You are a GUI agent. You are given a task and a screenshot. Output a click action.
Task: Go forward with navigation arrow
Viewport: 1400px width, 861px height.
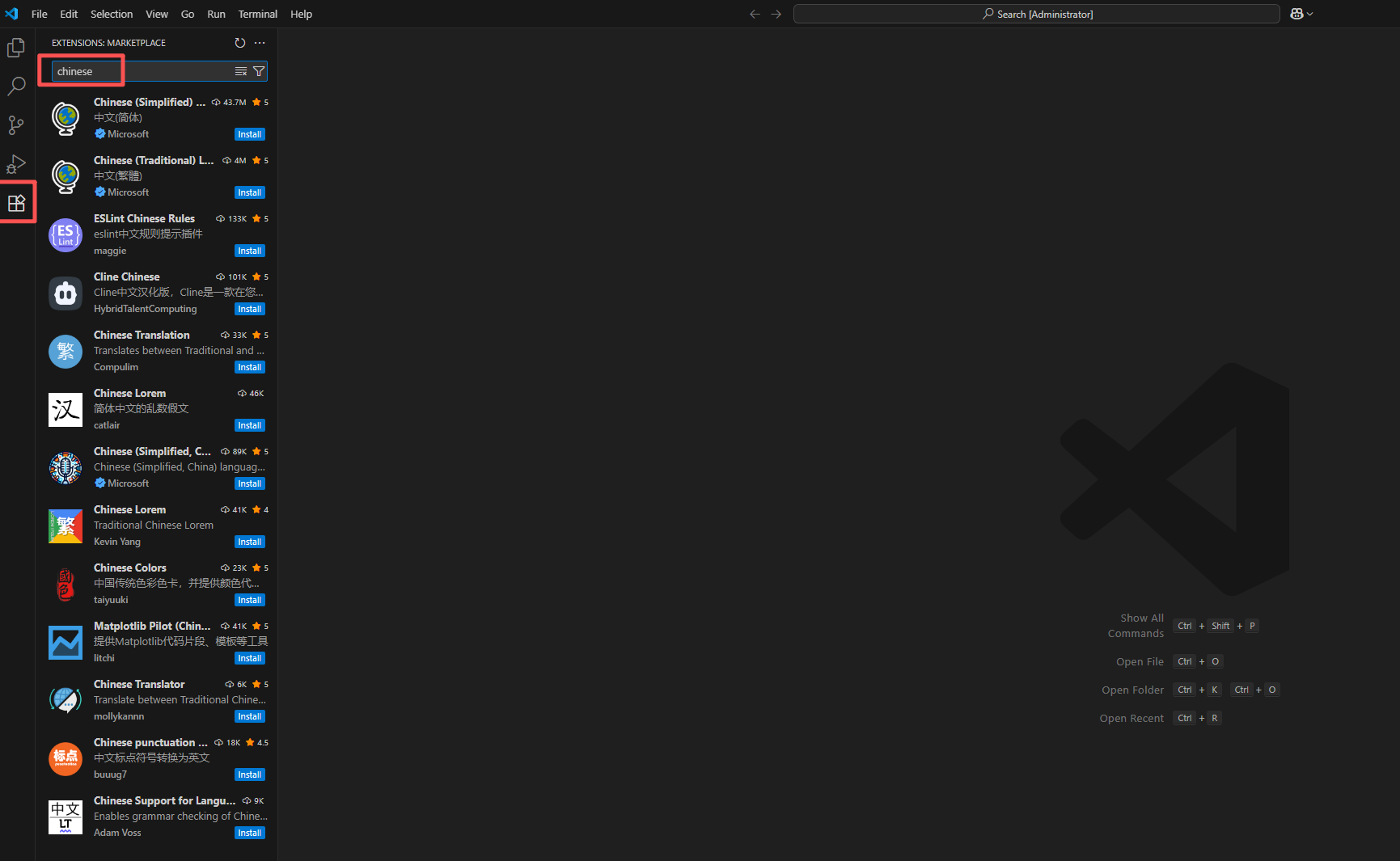[x=776, y=14]
